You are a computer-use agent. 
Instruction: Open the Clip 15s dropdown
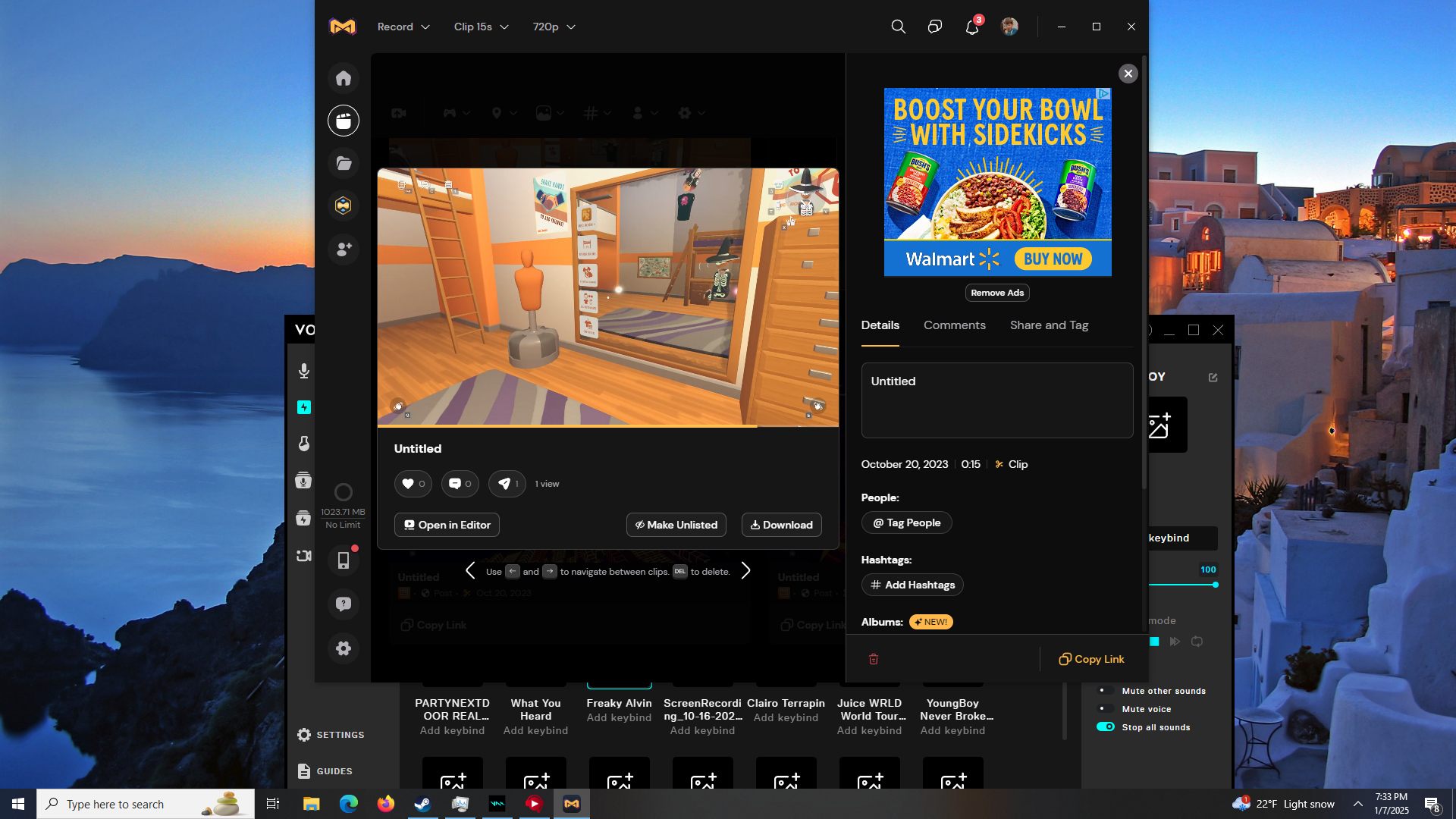pyautogui.click(x=481, y=27)
